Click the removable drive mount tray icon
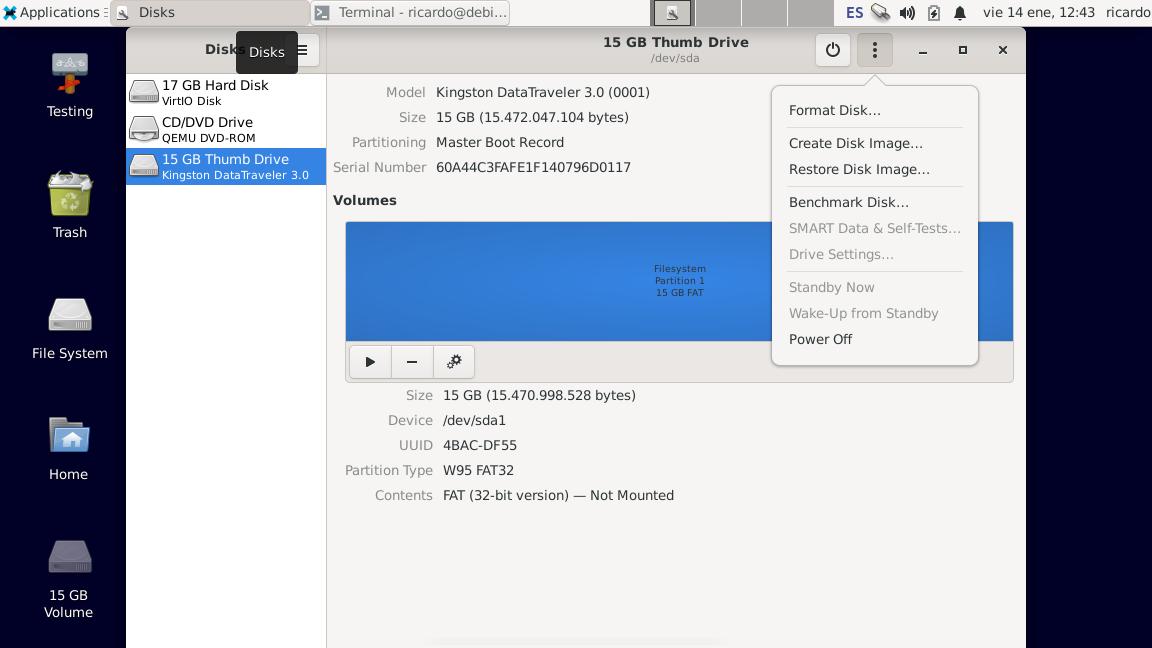The image size is (1152, 648). tap(880, 12)
